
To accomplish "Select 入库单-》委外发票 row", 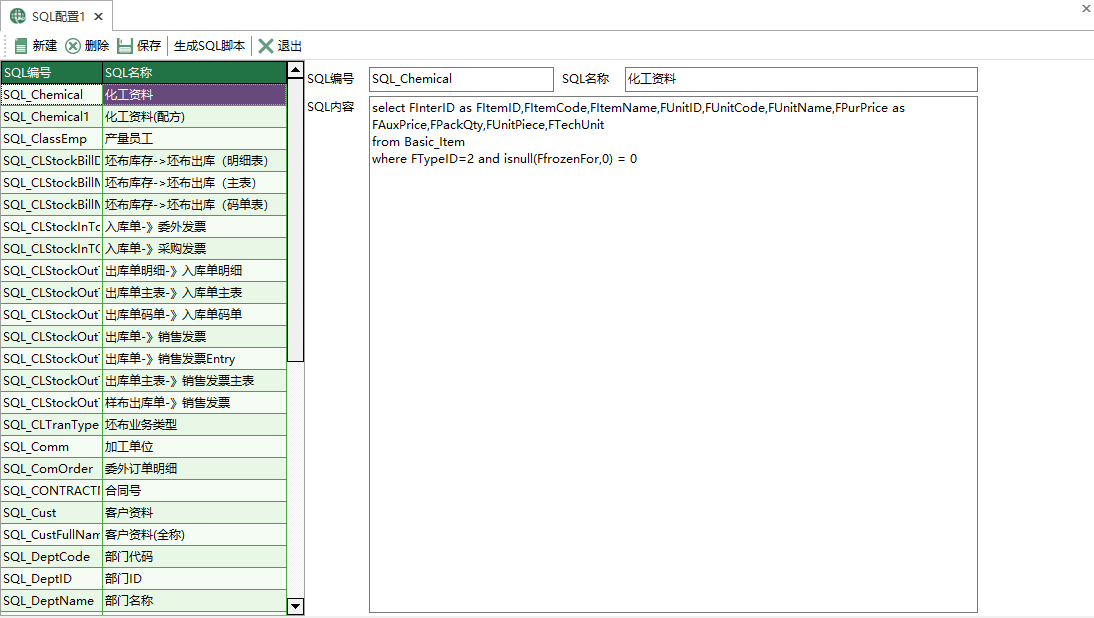I will point(195,227).
